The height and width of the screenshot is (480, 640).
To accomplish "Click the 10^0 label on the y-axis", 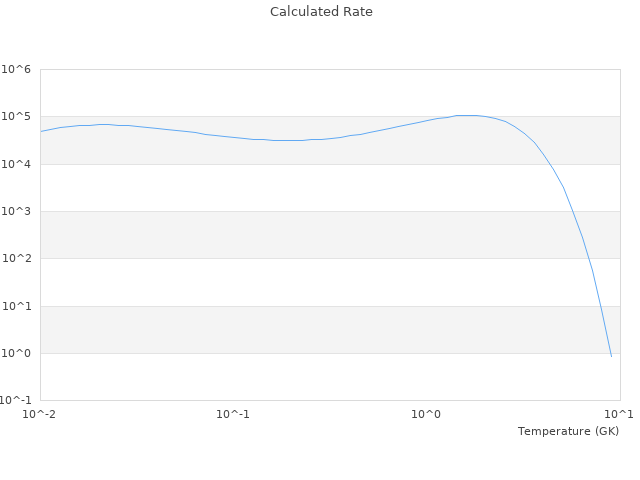I will click(16, 354).
